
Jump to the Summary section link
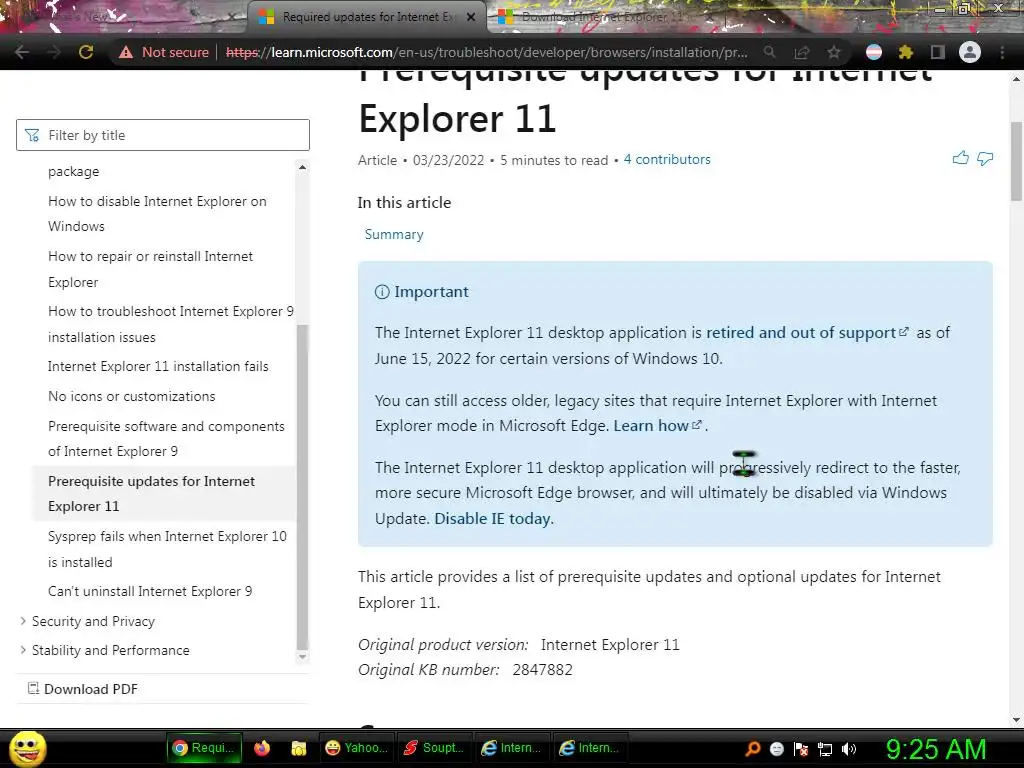394,234
